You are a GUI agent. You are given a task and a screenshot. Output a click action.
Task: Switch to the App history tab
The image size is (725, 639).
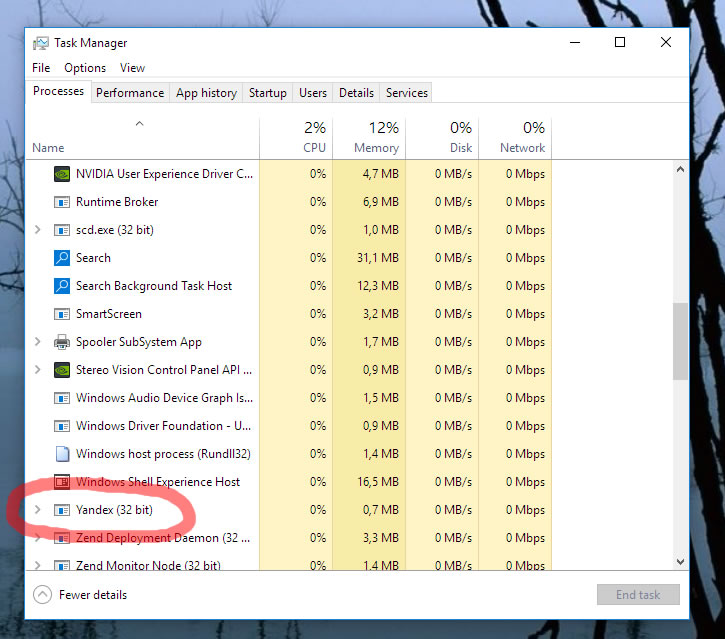coord(206,93)
